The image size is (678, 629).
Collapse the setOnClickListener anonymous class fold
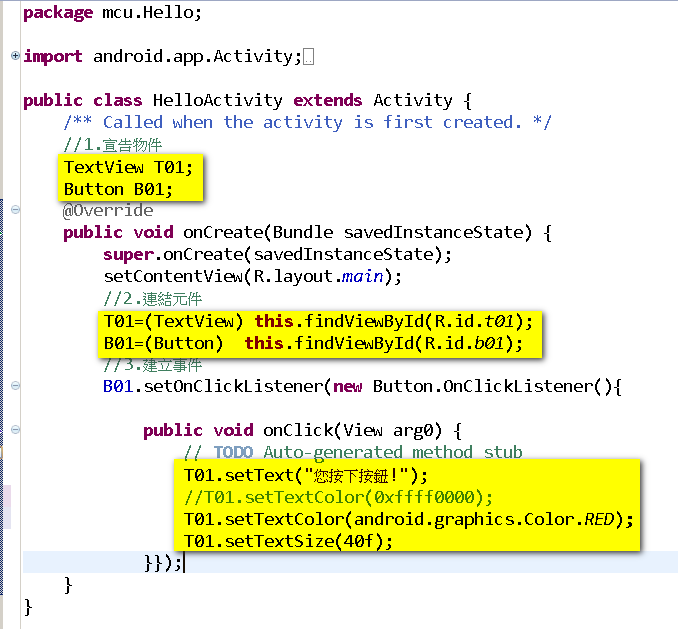pos(15,385)
